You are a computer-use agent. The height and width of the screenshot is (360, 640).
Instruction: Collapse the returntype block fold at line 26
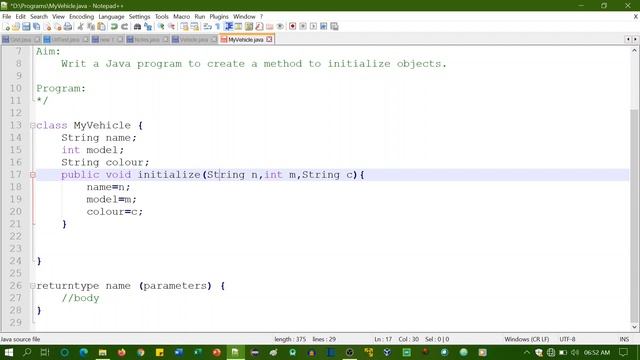[x=33, y=286]
